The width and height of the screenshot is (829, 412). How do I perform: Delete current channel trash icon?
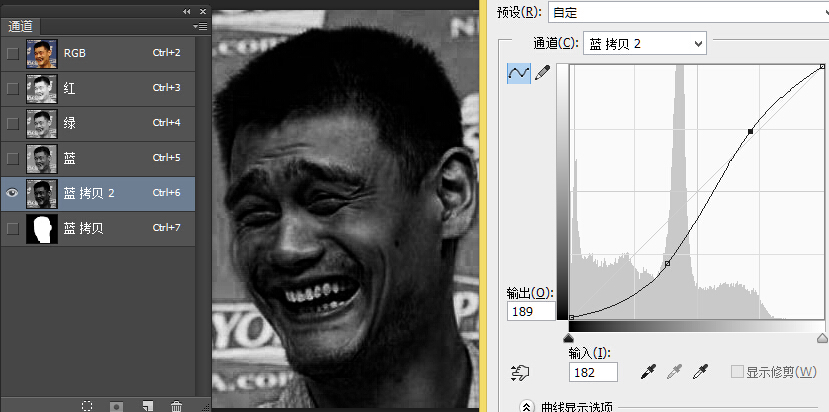tap(177, 406)
